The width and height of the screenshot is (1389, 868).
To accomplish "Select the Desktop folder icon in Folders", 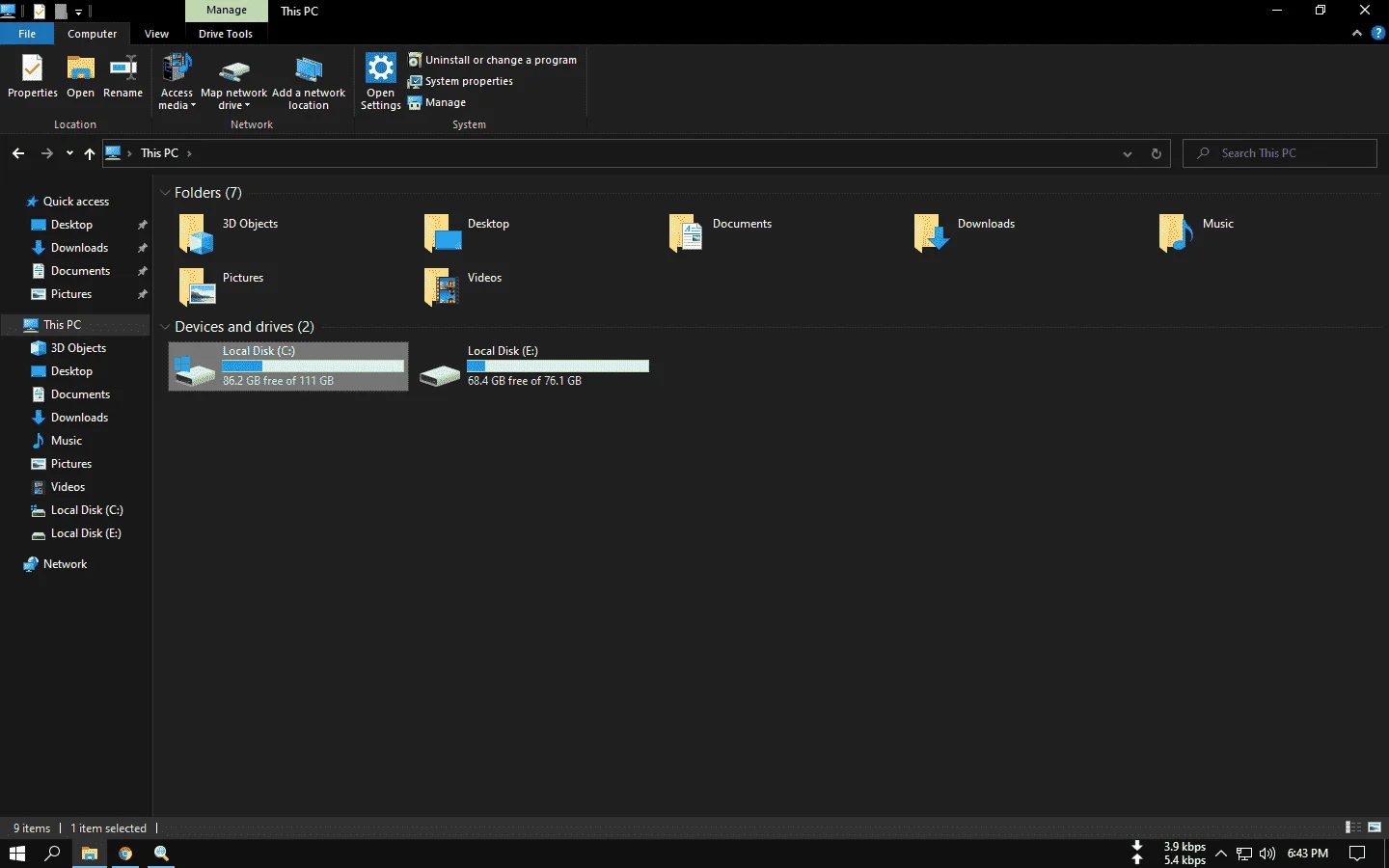I will point(443,233).
